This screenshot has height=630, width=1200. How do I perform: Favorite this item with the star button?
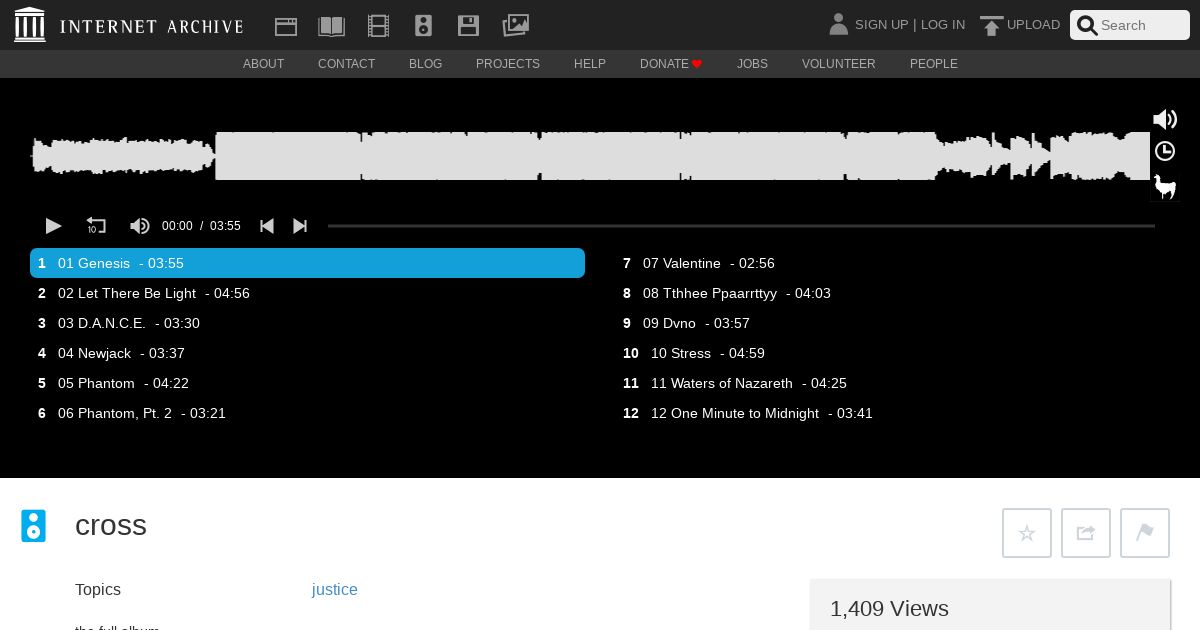pos(1027,533)
